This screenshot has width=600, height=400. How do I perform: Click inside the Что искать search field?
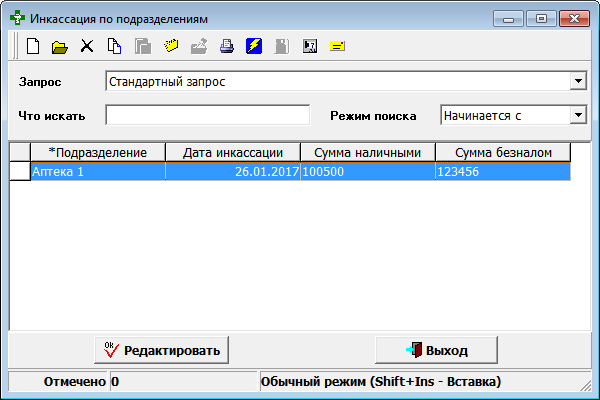207,115
